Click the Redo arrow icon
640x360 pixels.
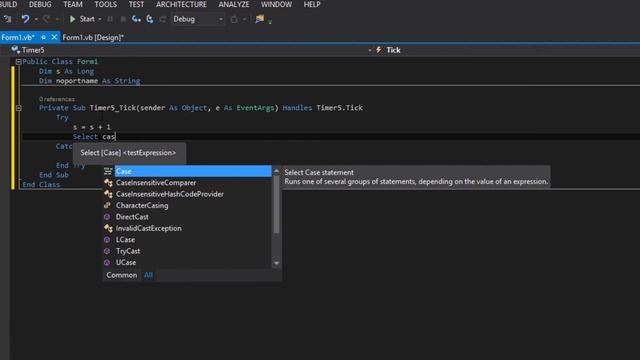point(47,19)
